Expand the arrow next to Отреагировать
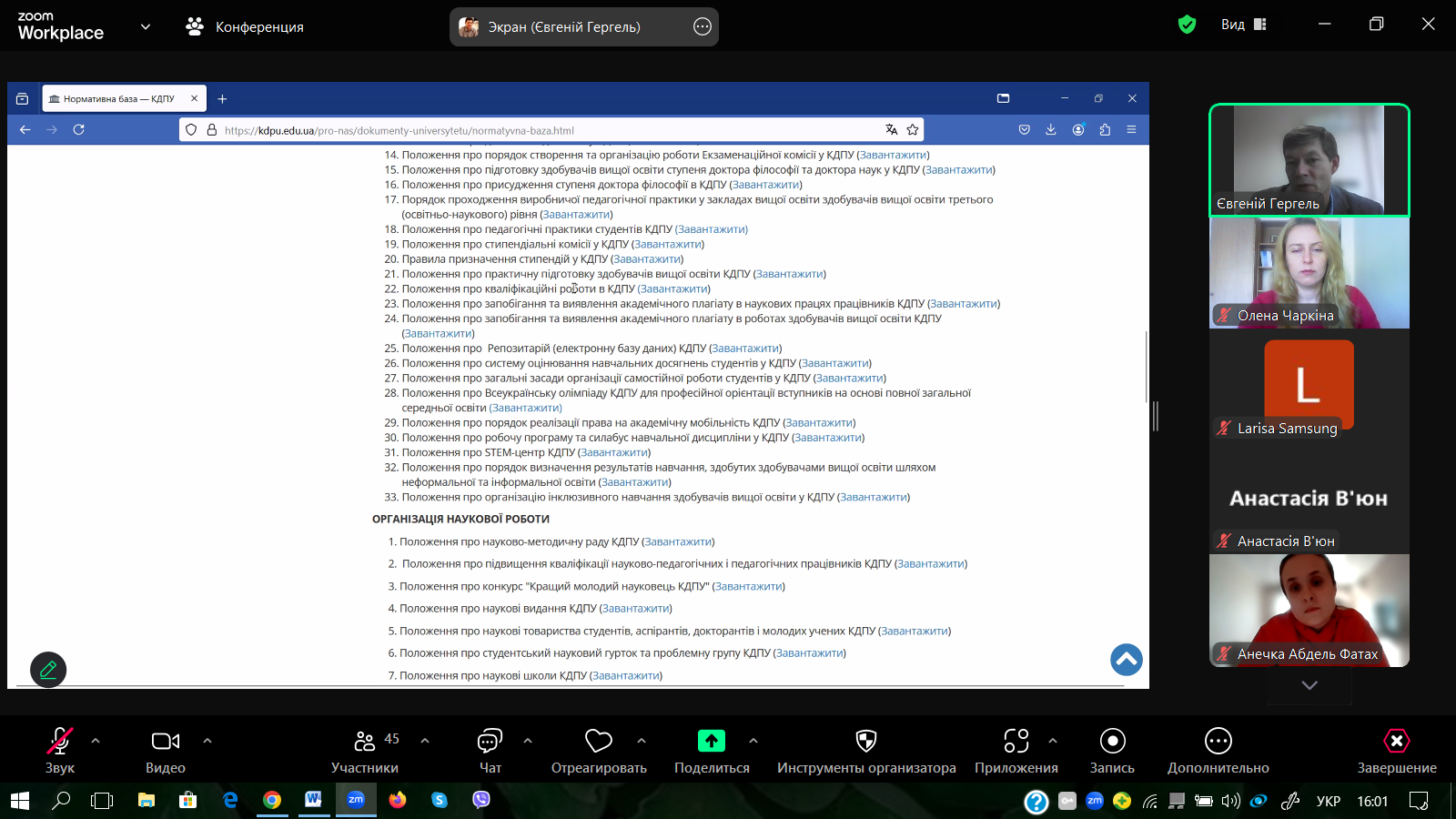Screen dimensions: 1456x819 click(x=642, y=741)
